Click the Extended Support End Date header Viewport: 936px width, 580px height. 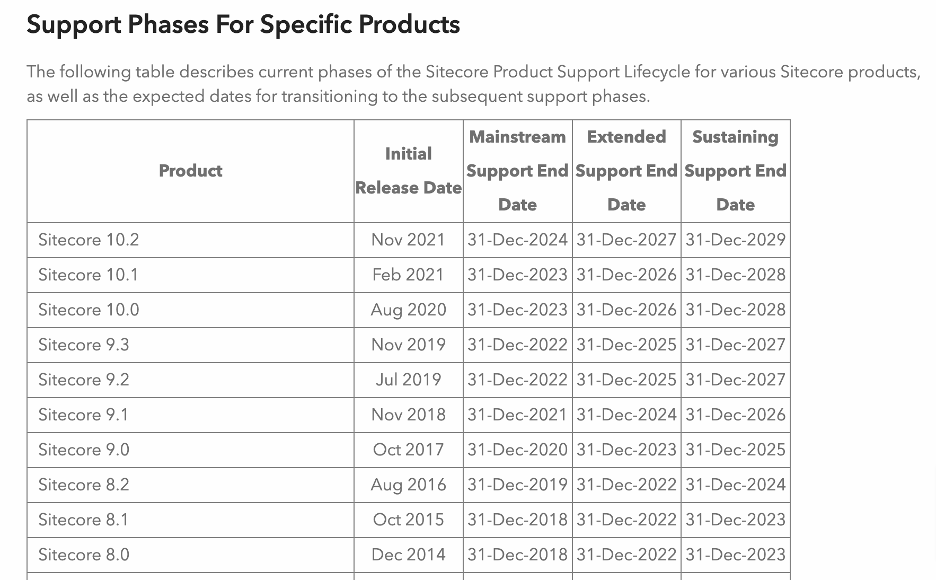[x=626, y=171]
